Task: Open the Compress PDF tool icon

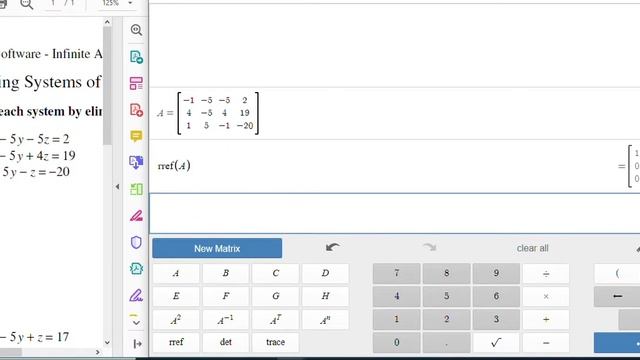Action: click(136, 269)
